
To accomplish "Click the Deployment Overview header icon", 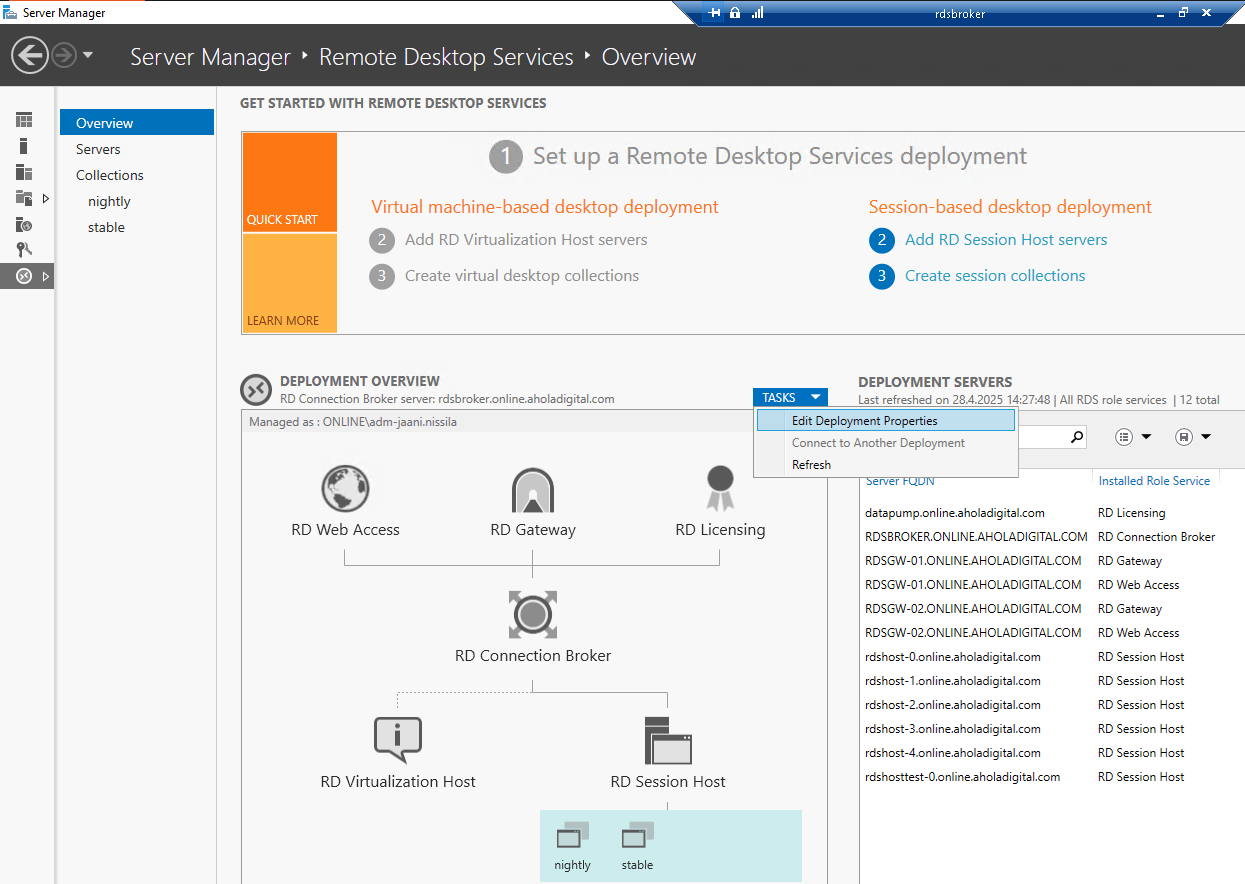I will pos(255,389).
